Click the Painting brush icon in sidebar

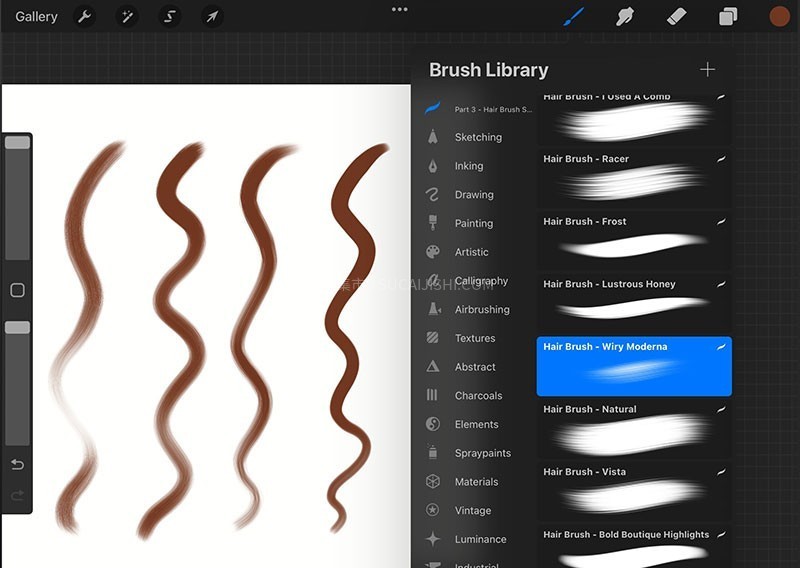click(433, 223)
